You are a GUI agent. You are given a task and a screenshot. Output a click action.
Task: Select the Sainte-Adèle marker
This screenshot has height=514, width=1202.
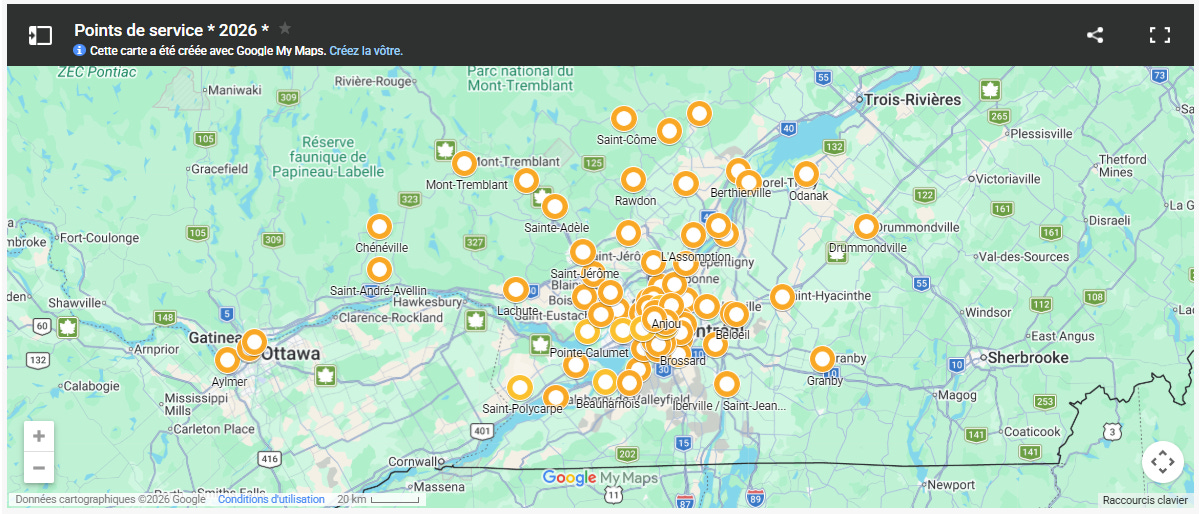pyautogui.click(x=555, y=207)
